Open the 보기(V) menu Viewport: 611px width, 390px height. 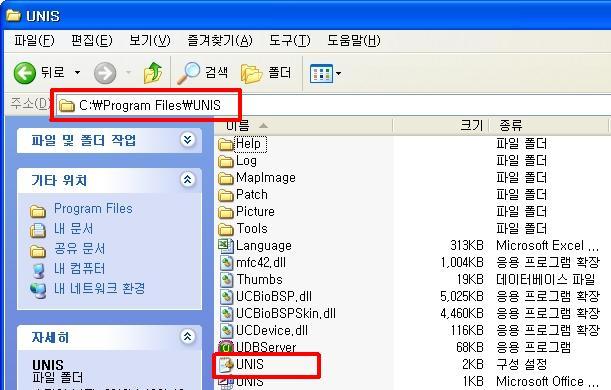[x=150, y=40]
